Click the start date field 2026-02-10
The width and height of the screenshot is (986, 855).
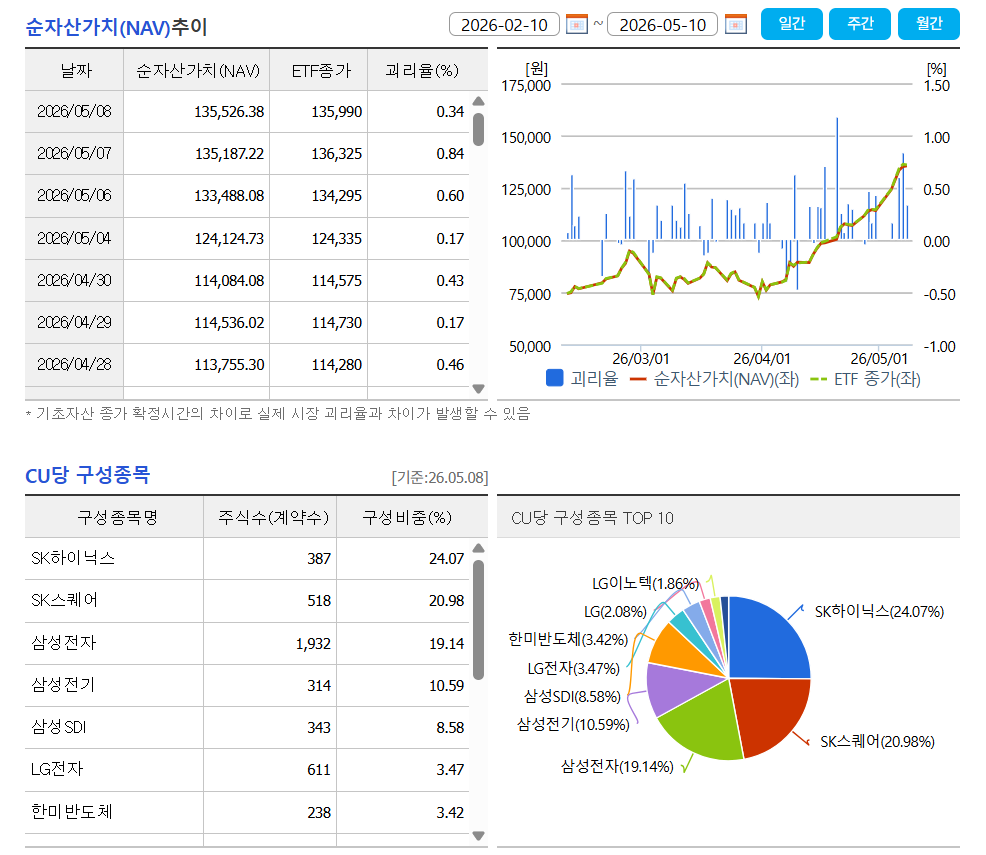point(504,25)
